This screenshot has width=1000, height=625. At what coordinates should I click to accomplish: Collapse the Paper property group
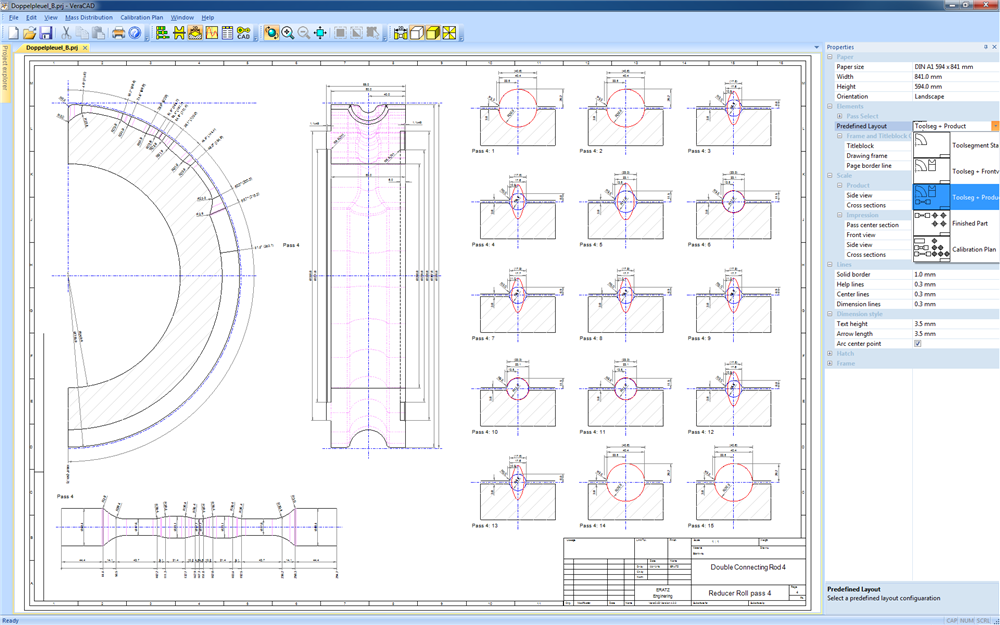(830, 57)
